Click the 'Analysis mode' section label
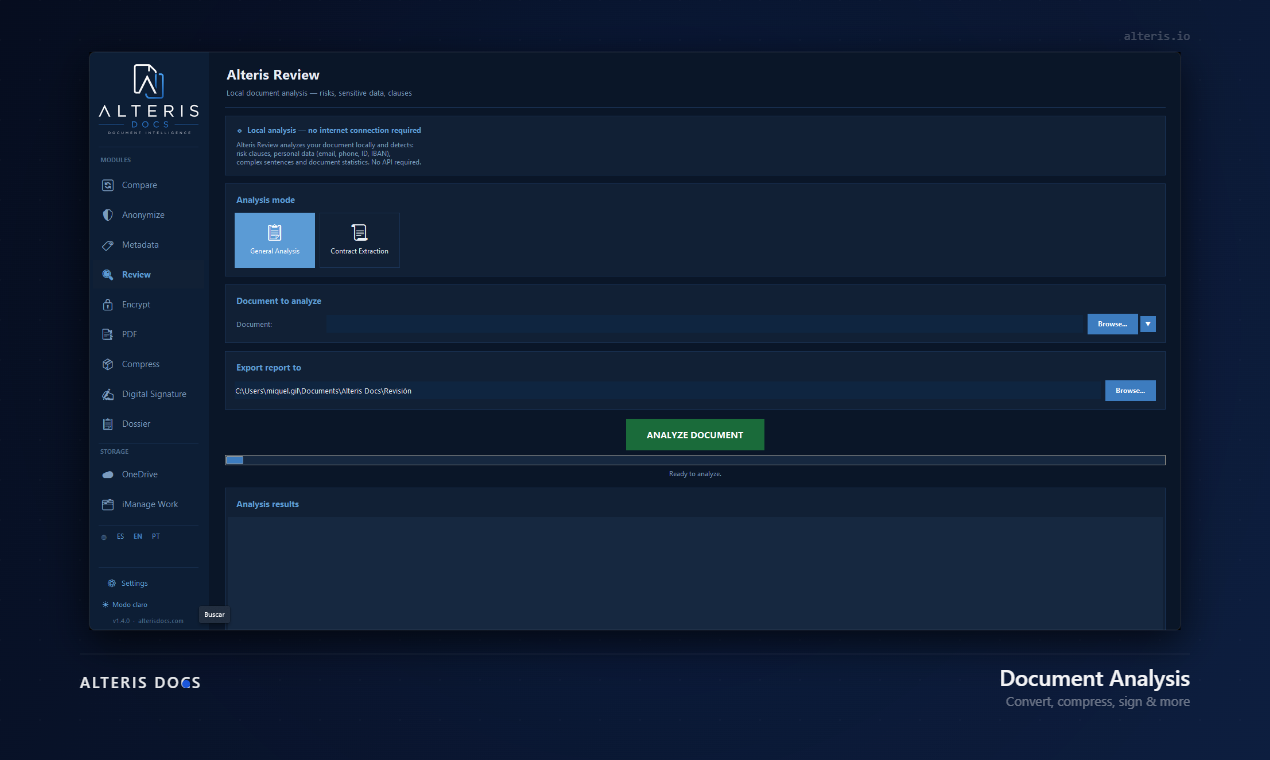Screen dimensions: 1270x760 click(265, 200)
